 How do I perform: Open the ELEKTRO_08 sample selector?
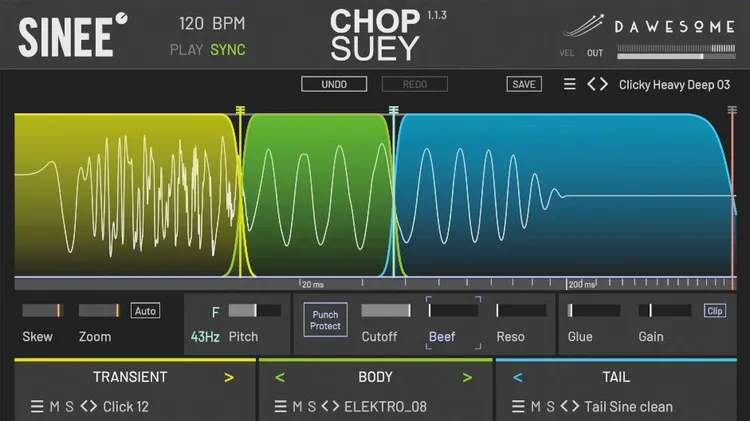pos(386,407)
